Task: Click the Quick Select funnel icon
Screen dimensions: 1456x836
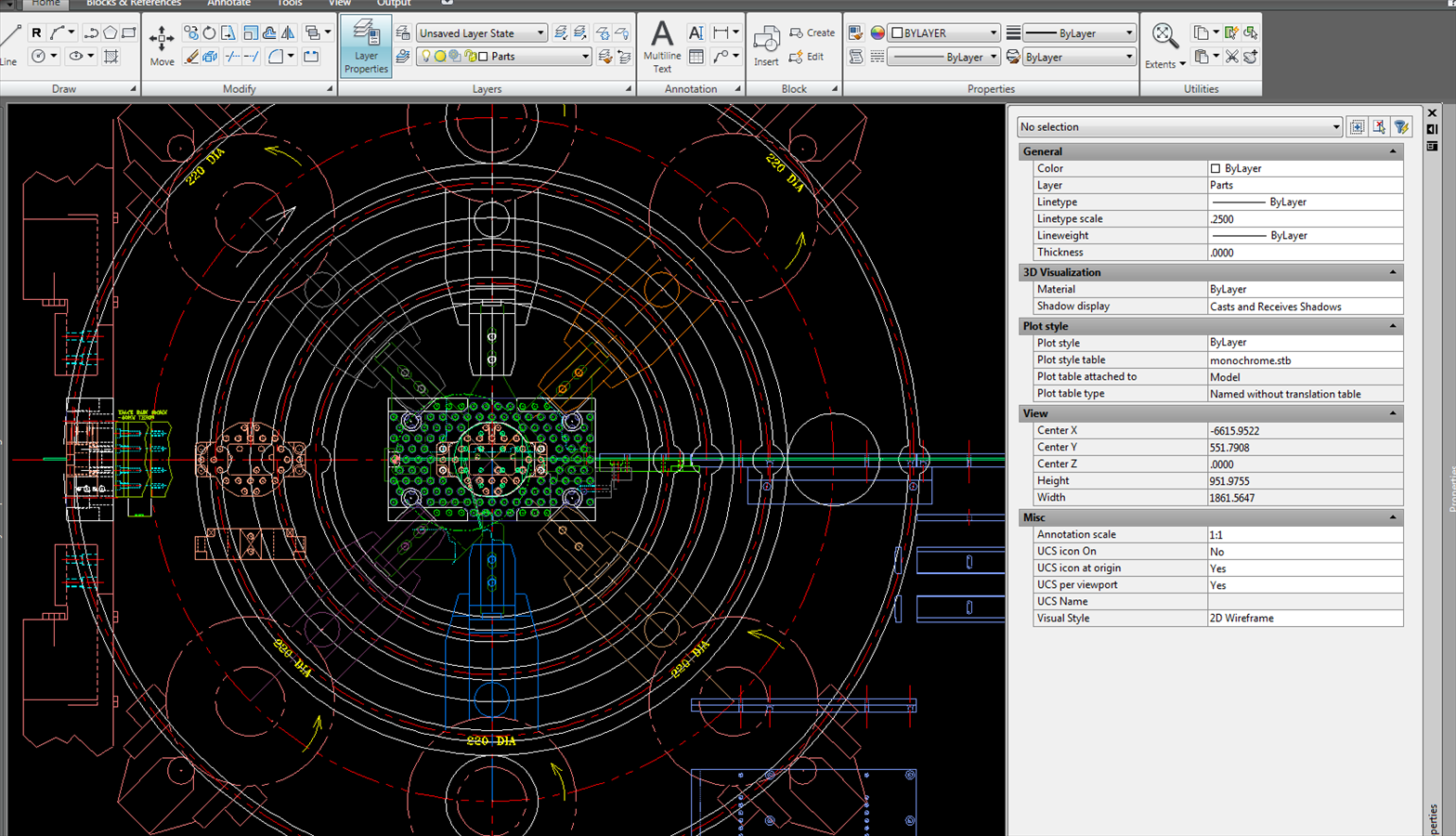Action: coord(1401,127)
